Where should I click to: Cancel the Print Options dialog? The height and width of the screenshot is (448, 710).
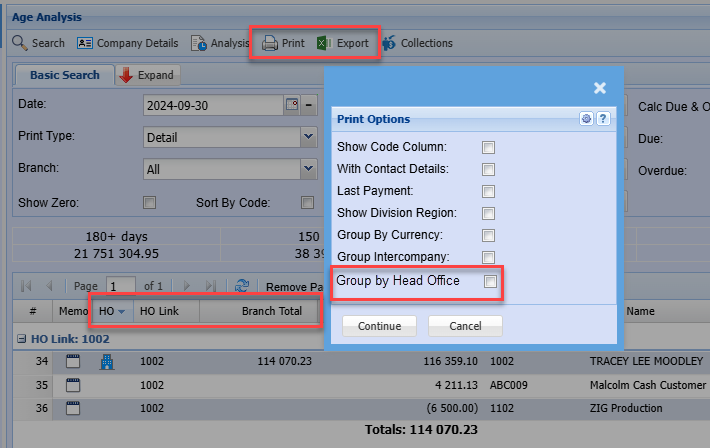point(465,326)
